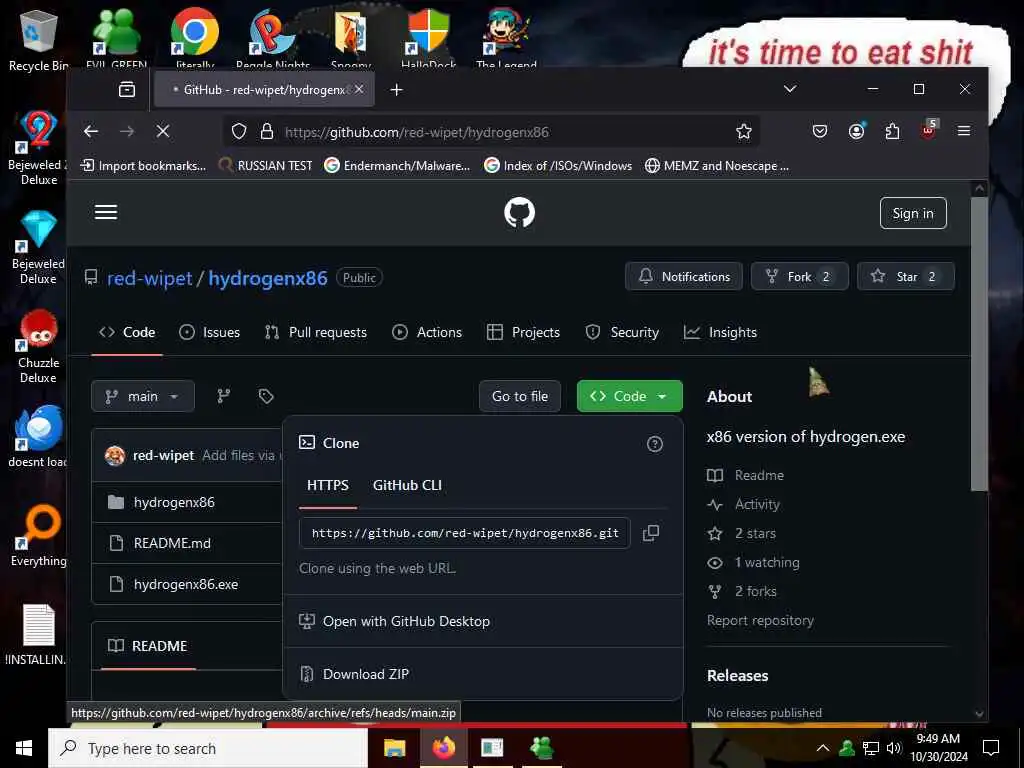This screenshot has height=768, width=1024.
Task: Bookmark this page with the star icon
Action: pos(743,131)
